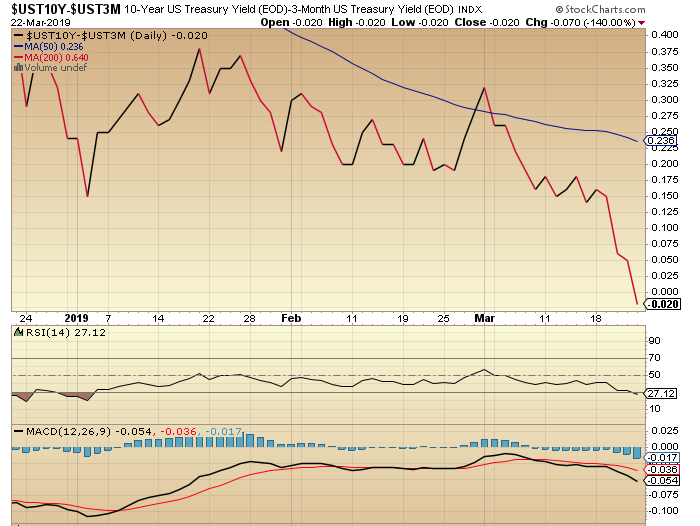Click the RSI 70 overbought level label
Viewport: 700px width, 526px height.
click(654, 358)
